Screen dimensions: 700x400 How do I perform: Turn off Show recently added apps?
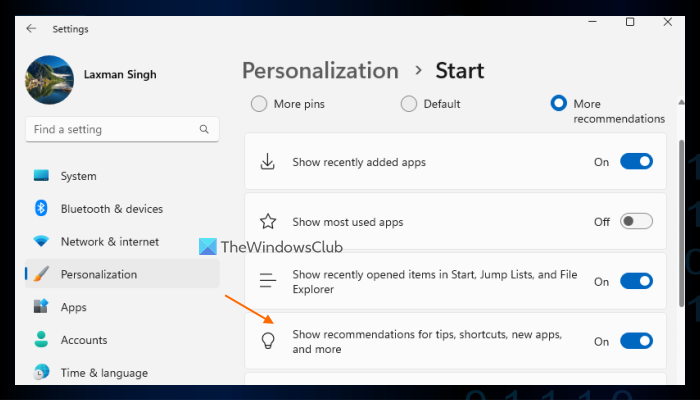(636, 162)
